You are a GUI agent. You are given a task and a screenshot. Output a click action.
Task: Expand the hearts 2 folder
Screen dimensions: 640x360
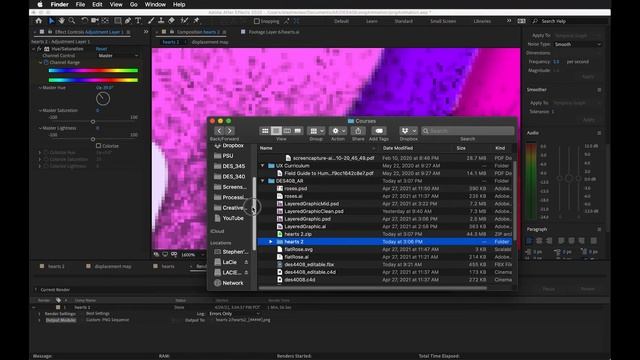coord(271,242)
